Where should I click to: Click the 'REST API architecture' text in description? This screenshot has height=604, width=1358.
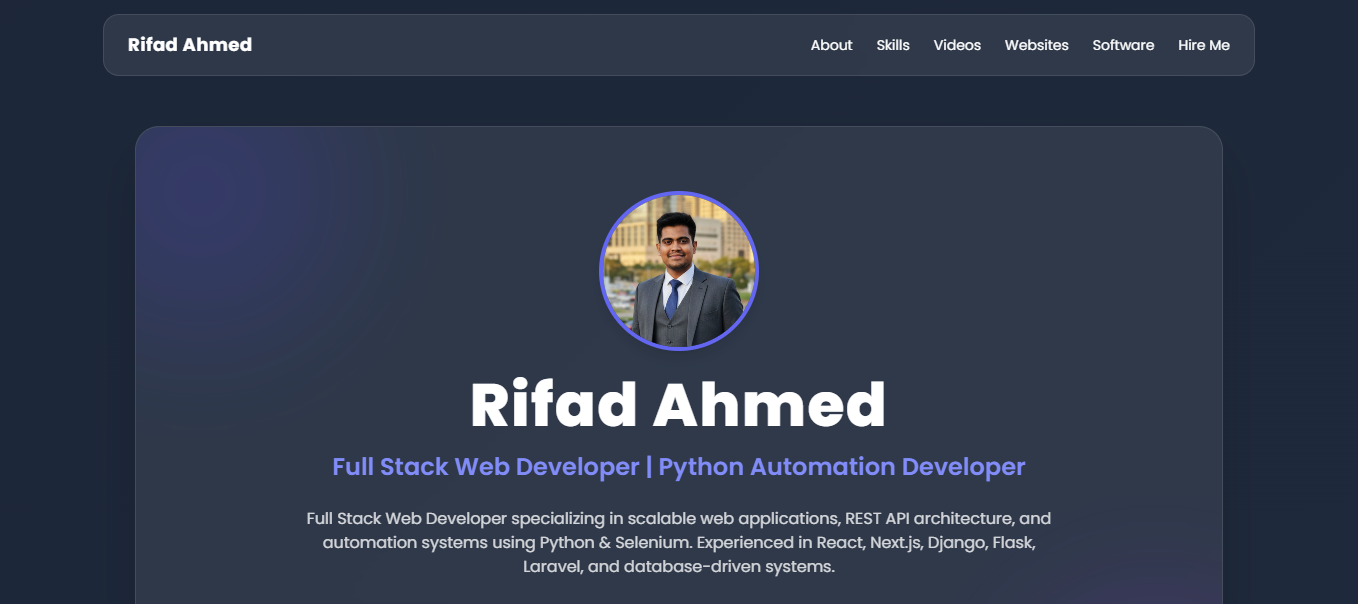click(929, 519)
